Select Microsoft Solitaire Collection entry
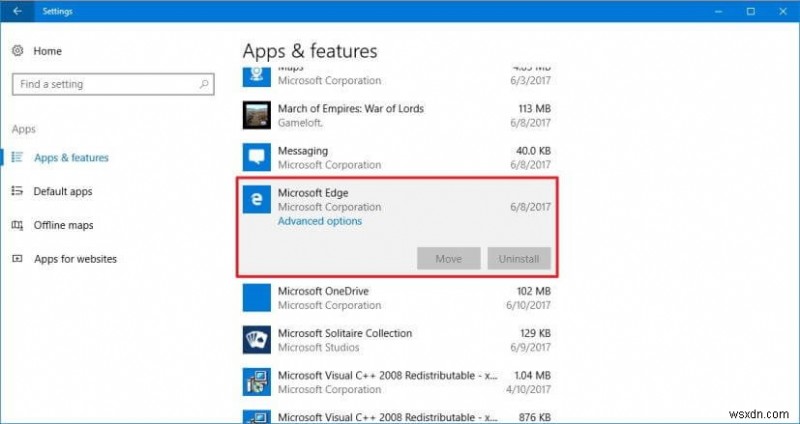This screenshot has height=424, width=800. tap(345, 333)
